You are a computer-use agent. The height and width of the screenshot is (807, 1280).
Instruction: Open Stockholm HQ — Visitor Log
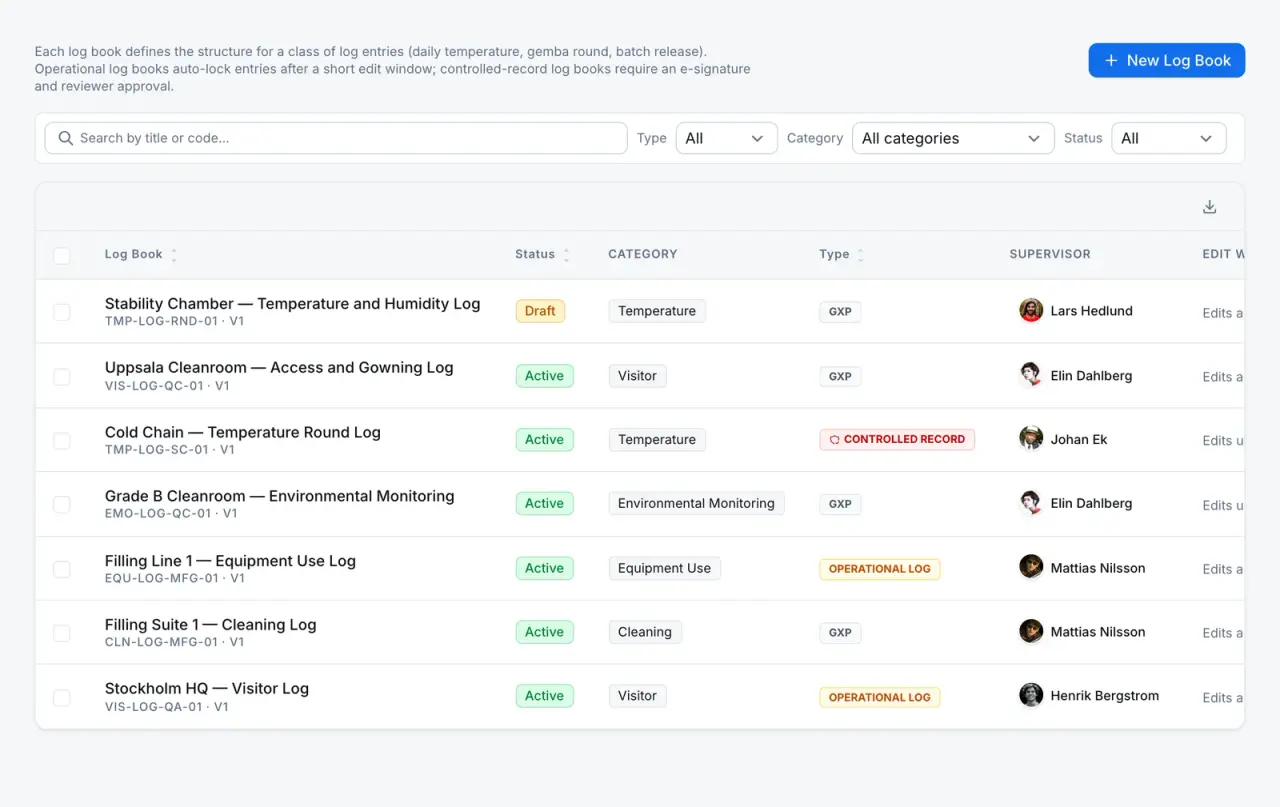click(207, 689)
